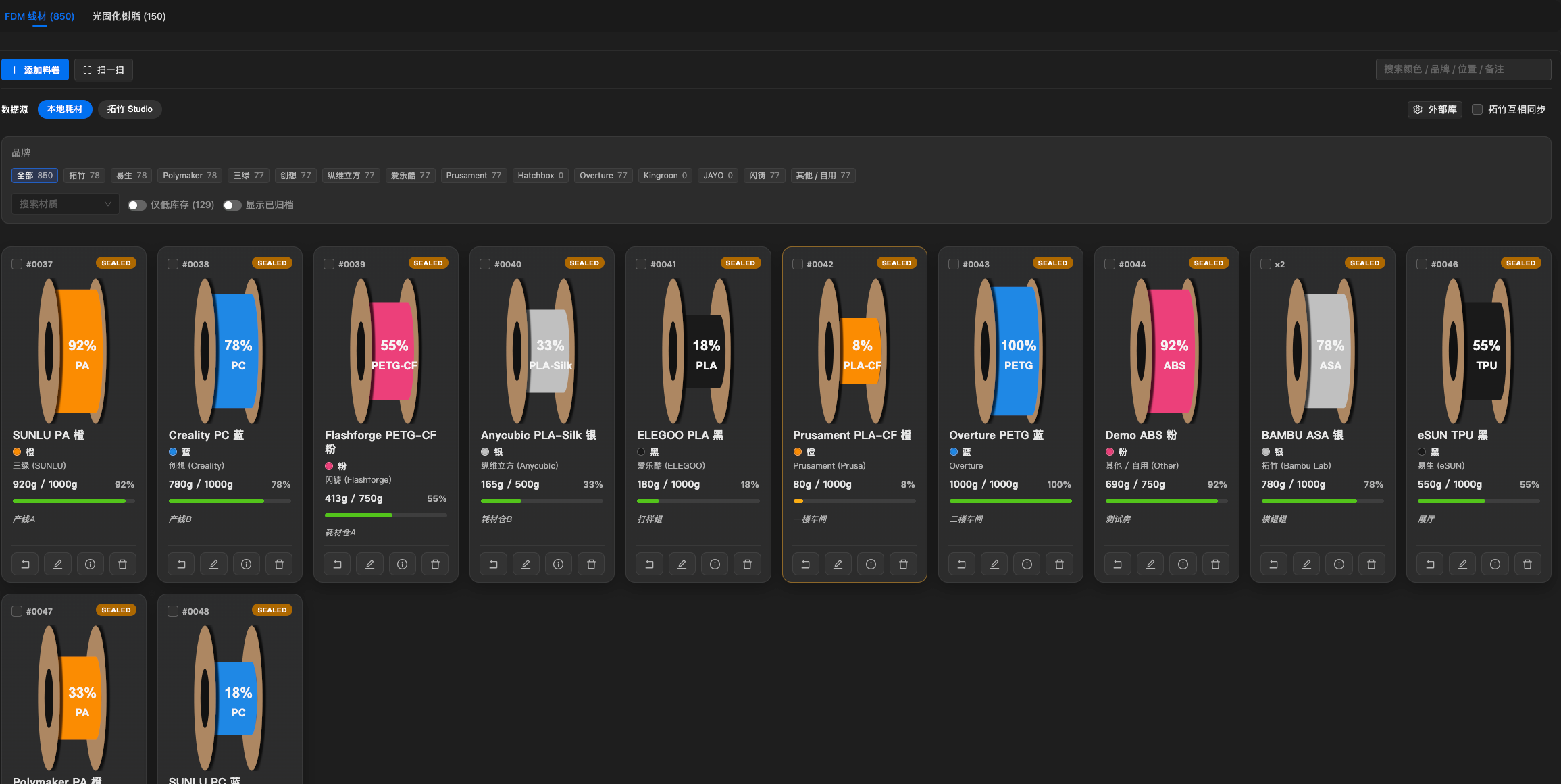The height and width of the screenshot is (784, 1561).
Task: Click the pink 粉 color dot on Demo ABS
Action: [1110, 452]
